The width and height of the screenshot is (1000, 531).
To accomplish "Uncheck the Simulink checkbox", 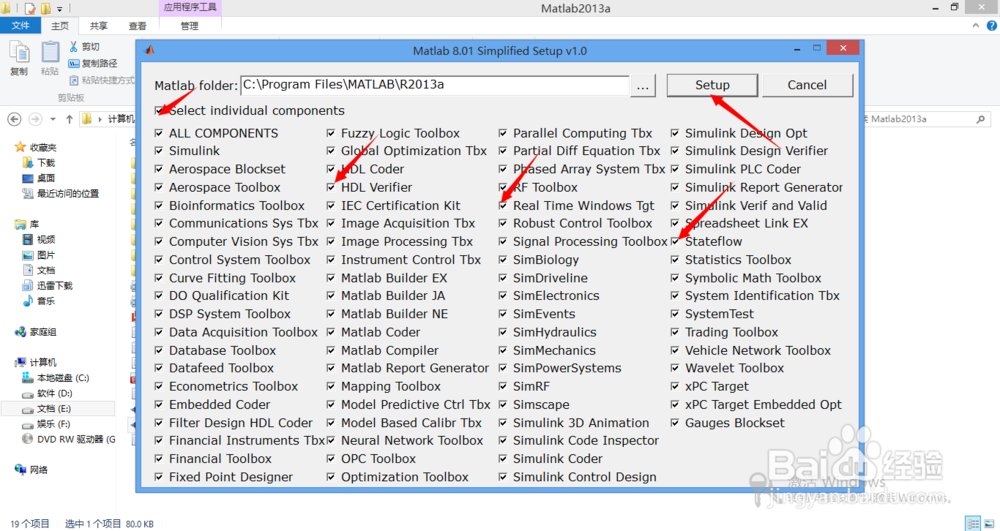I will point(159,151).
